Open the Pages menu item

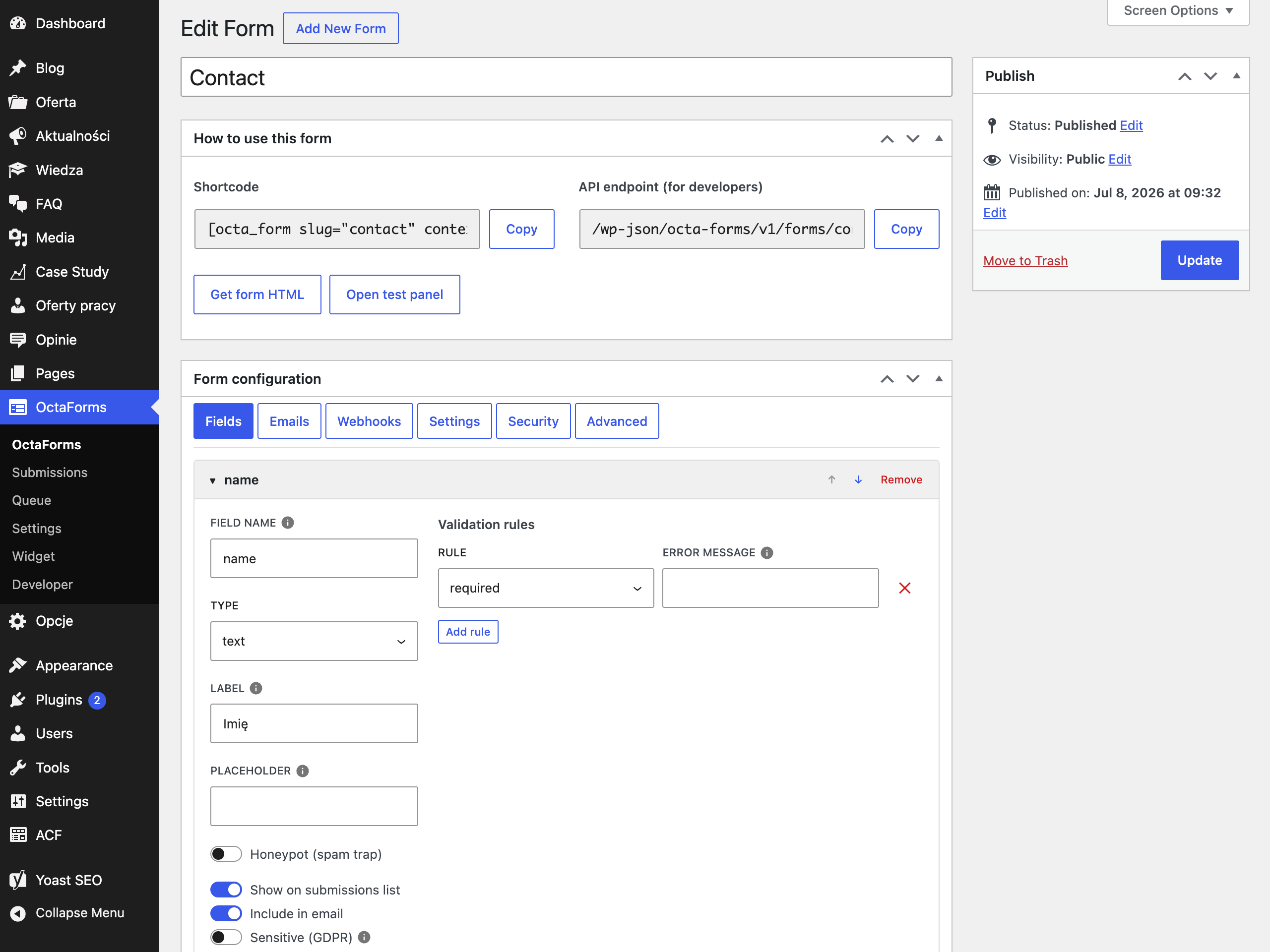click(x=79, y=373)
